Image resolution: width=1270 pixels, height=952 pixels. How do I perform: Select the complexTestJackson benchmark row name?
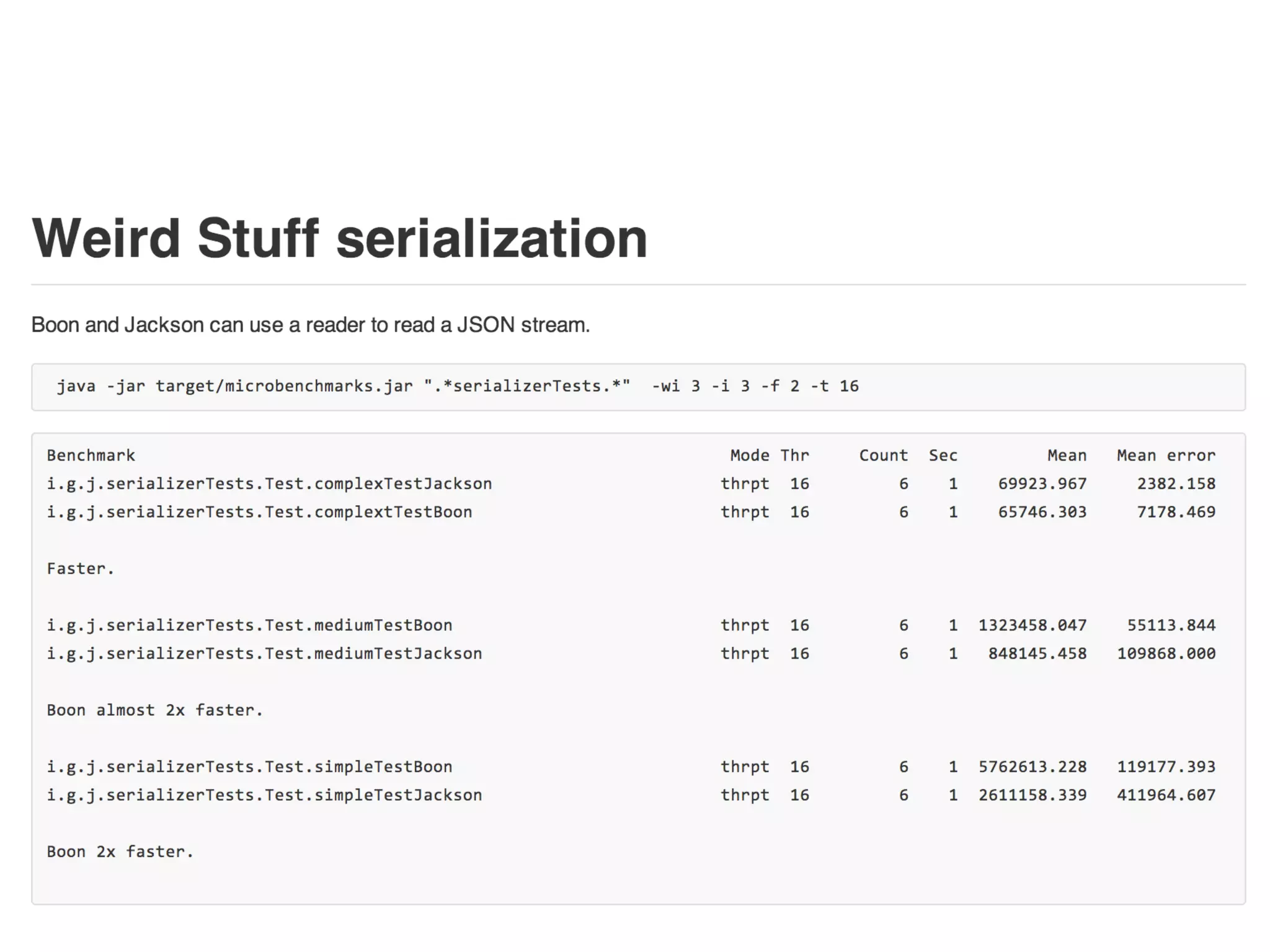269,483
